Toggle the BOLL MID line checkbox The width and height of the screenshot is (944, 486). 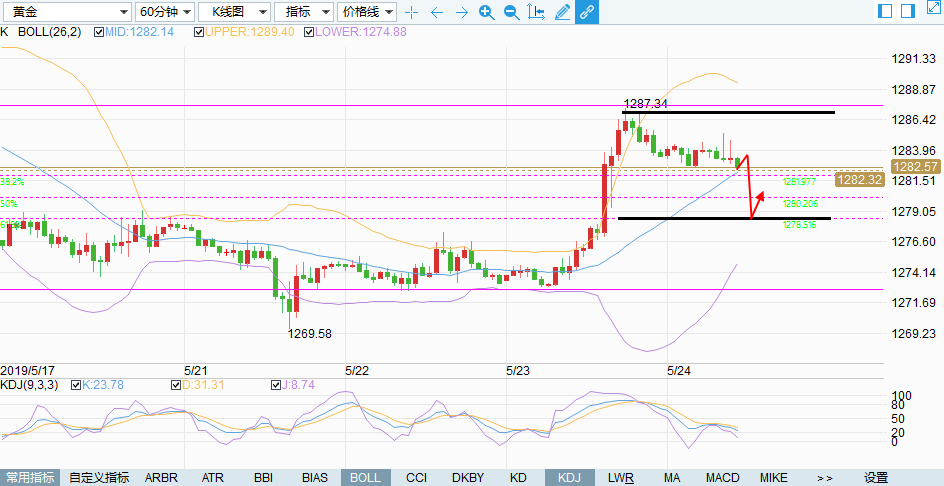coord(99,32)
